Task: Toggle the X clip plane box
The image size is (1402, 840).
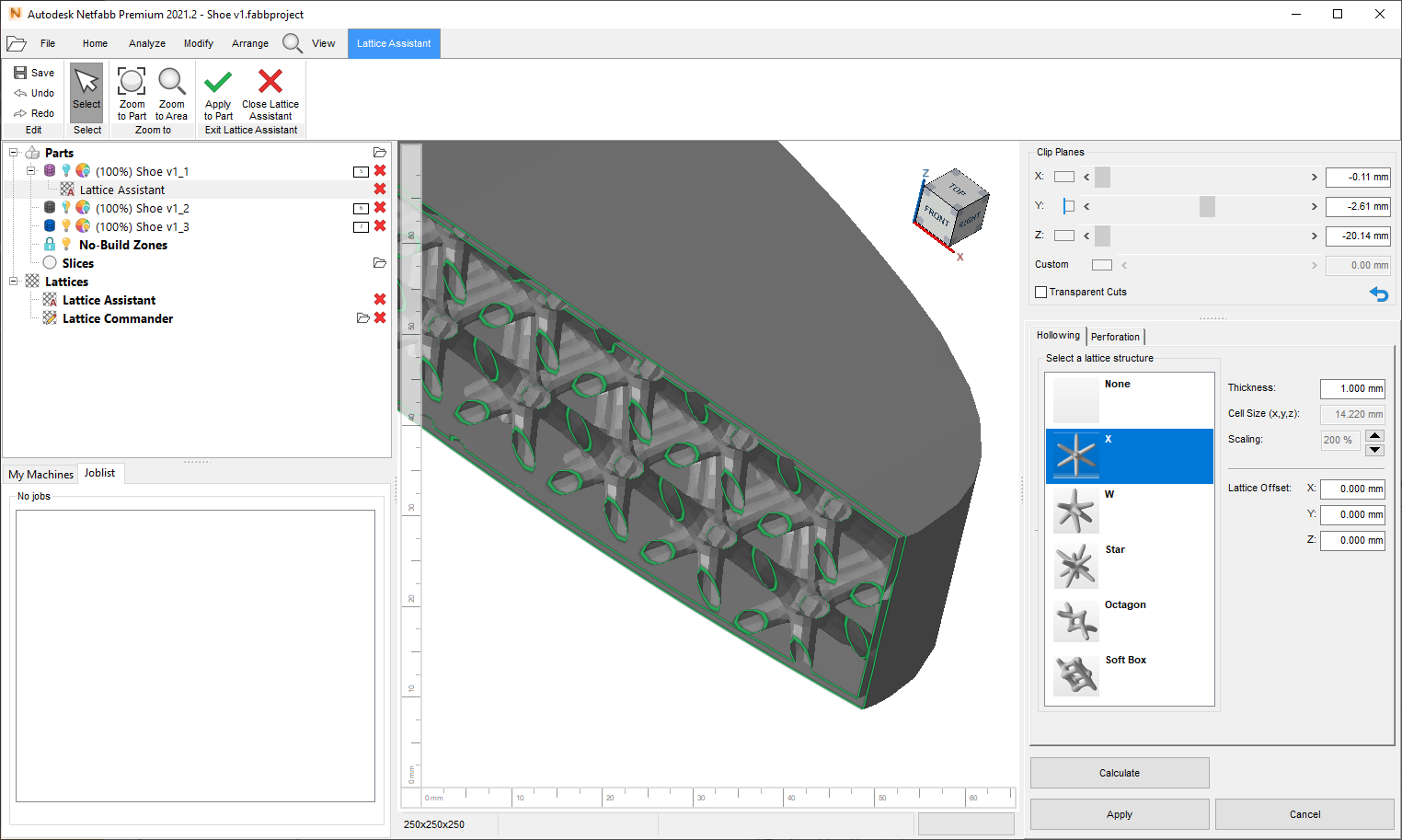Action: [x=1064, y=177]
